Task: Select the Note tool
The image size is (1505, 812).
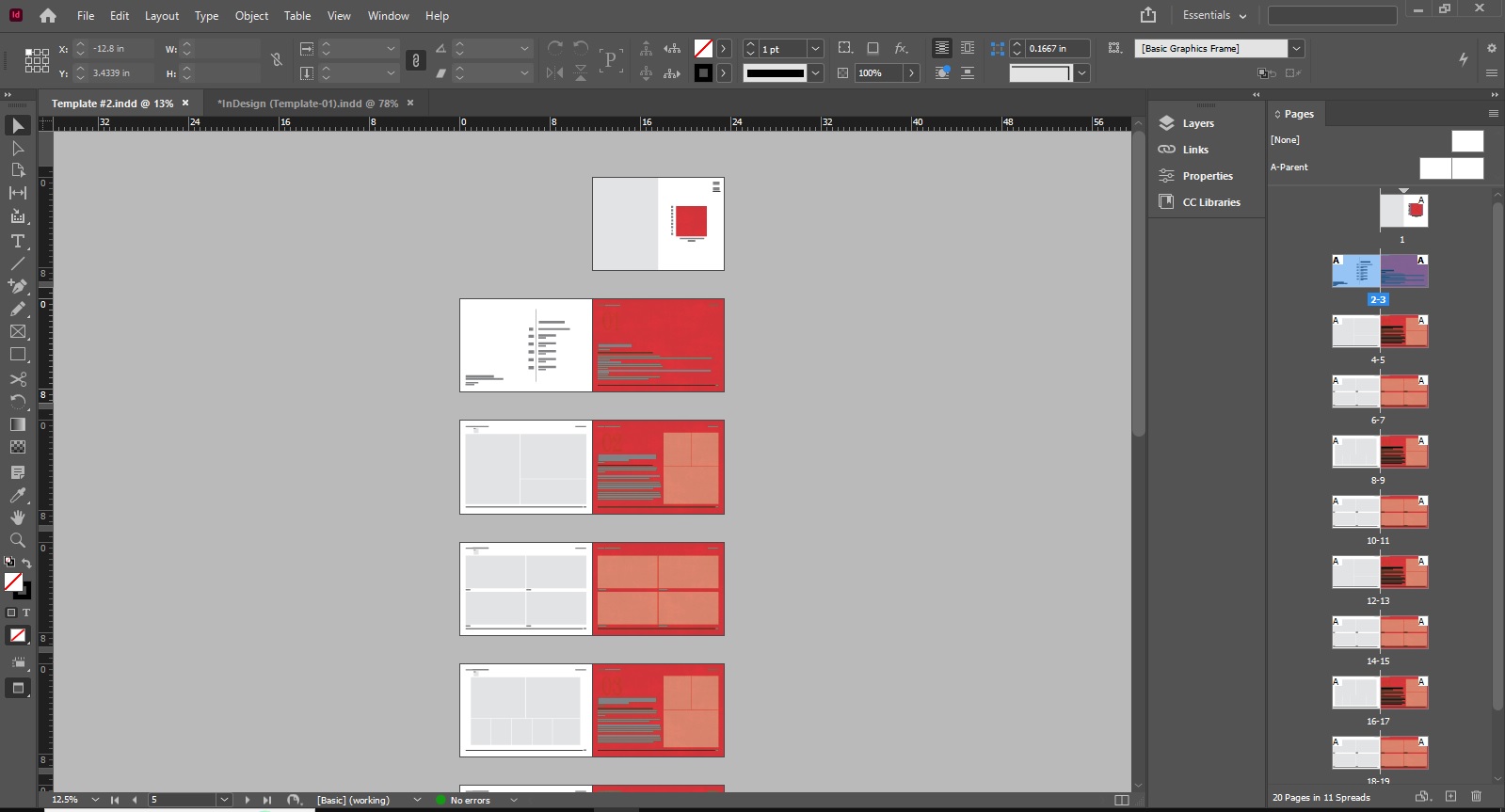Action: pos(18,472)
